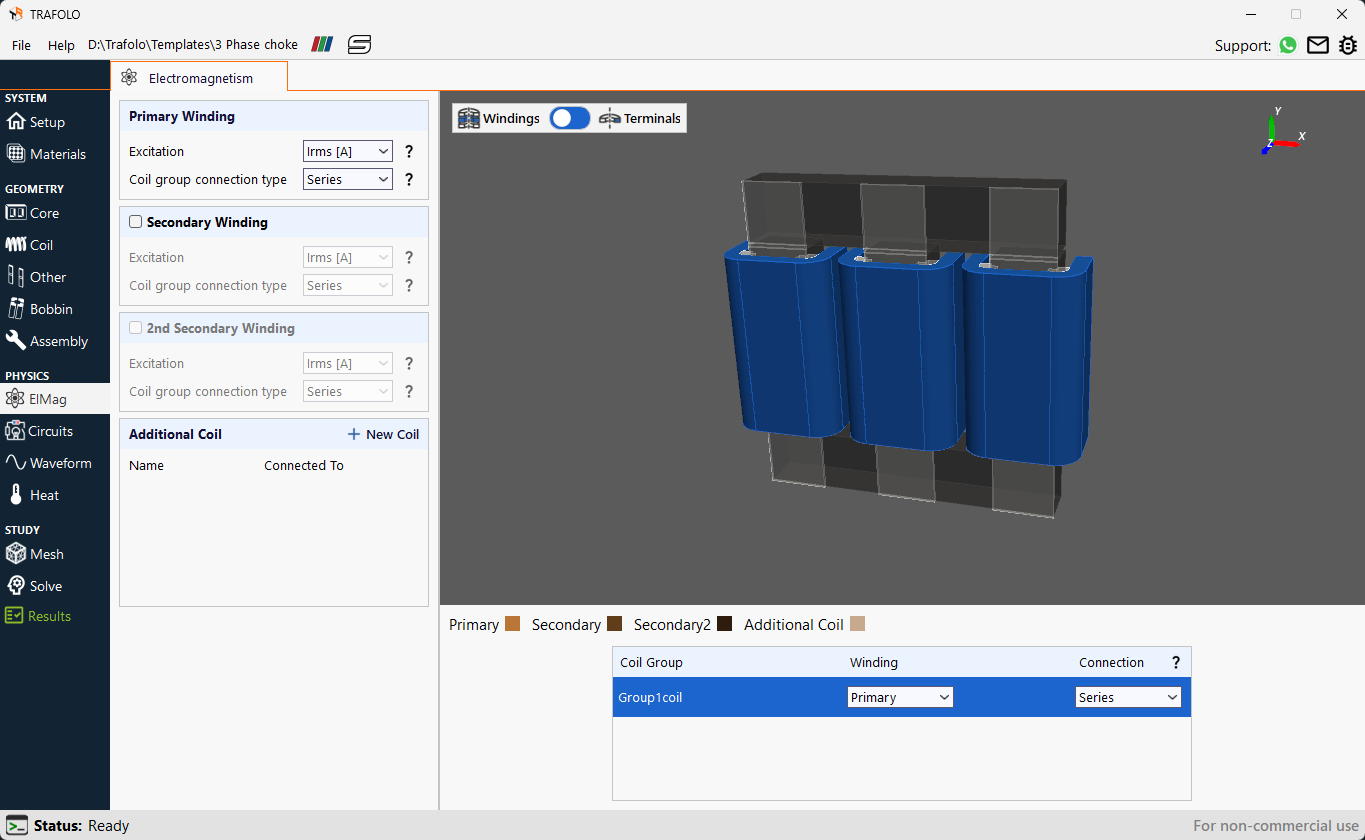The width and height of the screenshot is (1365, 840).
Task: Open Secondary Winding Excitation dropdown
Action: tap(347, 258)
